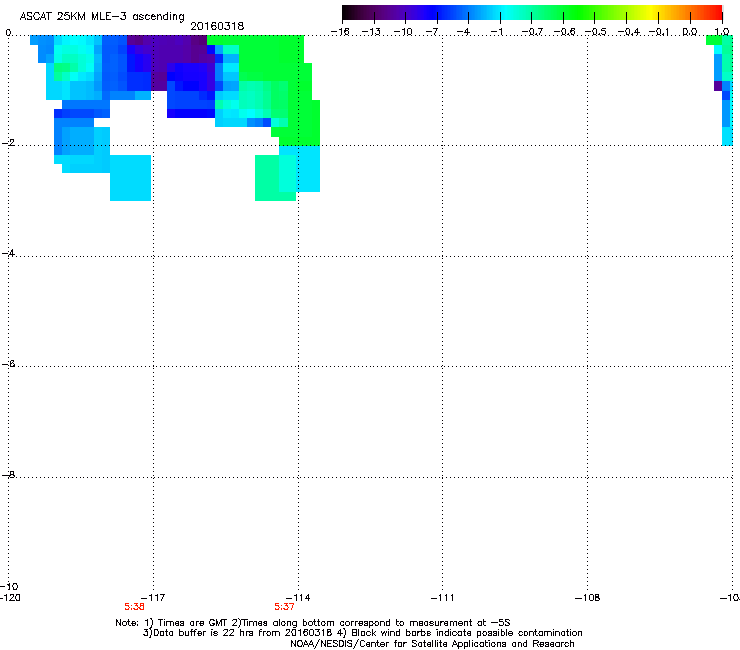Click the colorbar -16 tick label

pos(340,32)
